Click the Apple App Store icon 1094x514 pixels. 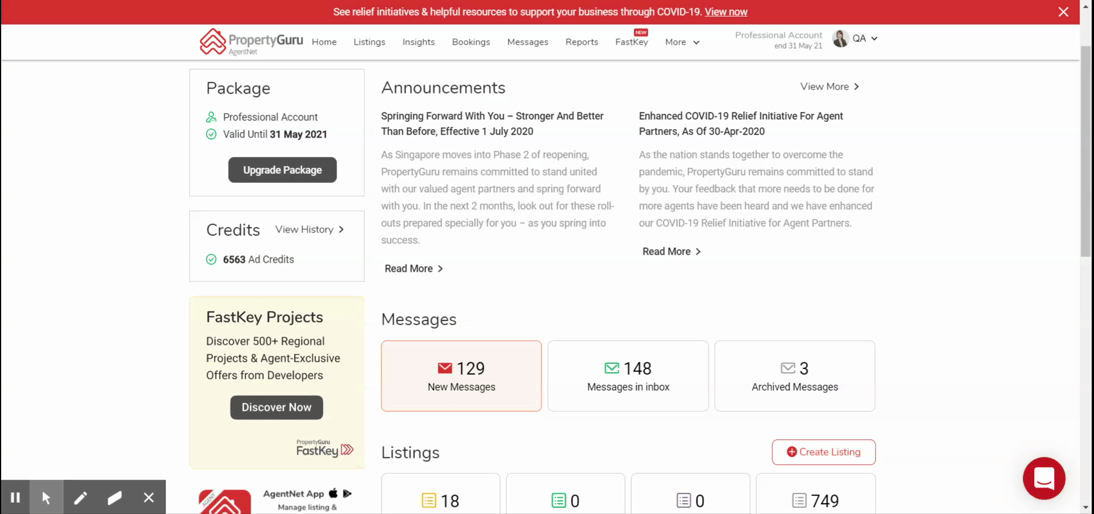tap(333, 493)
